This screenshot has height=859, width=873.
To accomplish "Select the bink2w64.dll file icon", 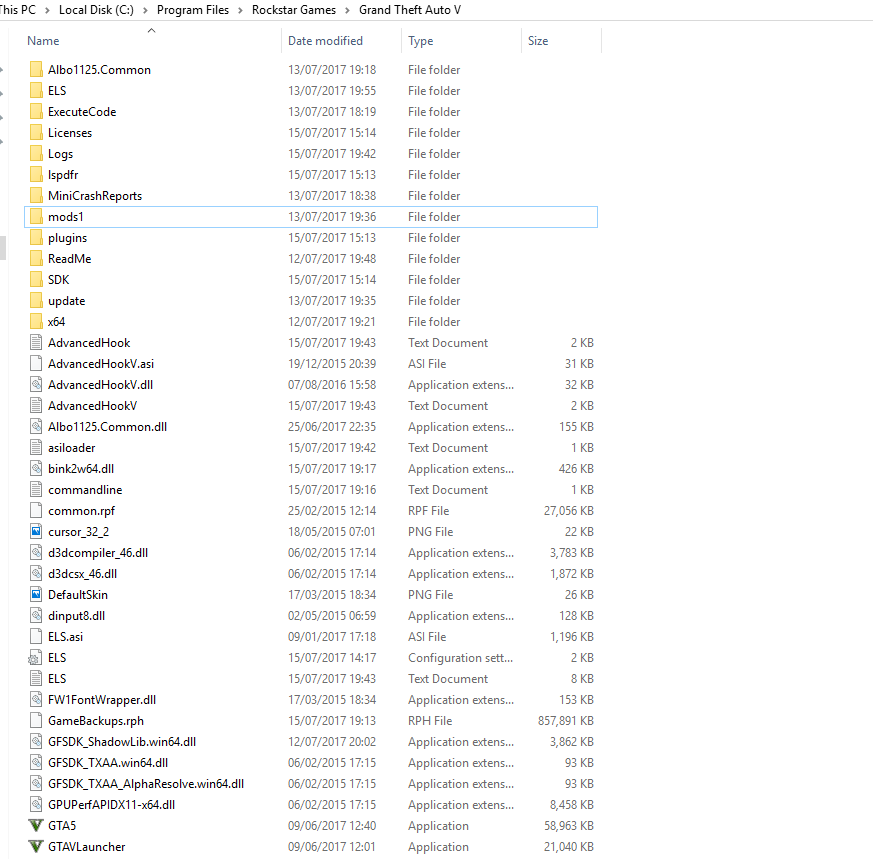I will [36, 469].
